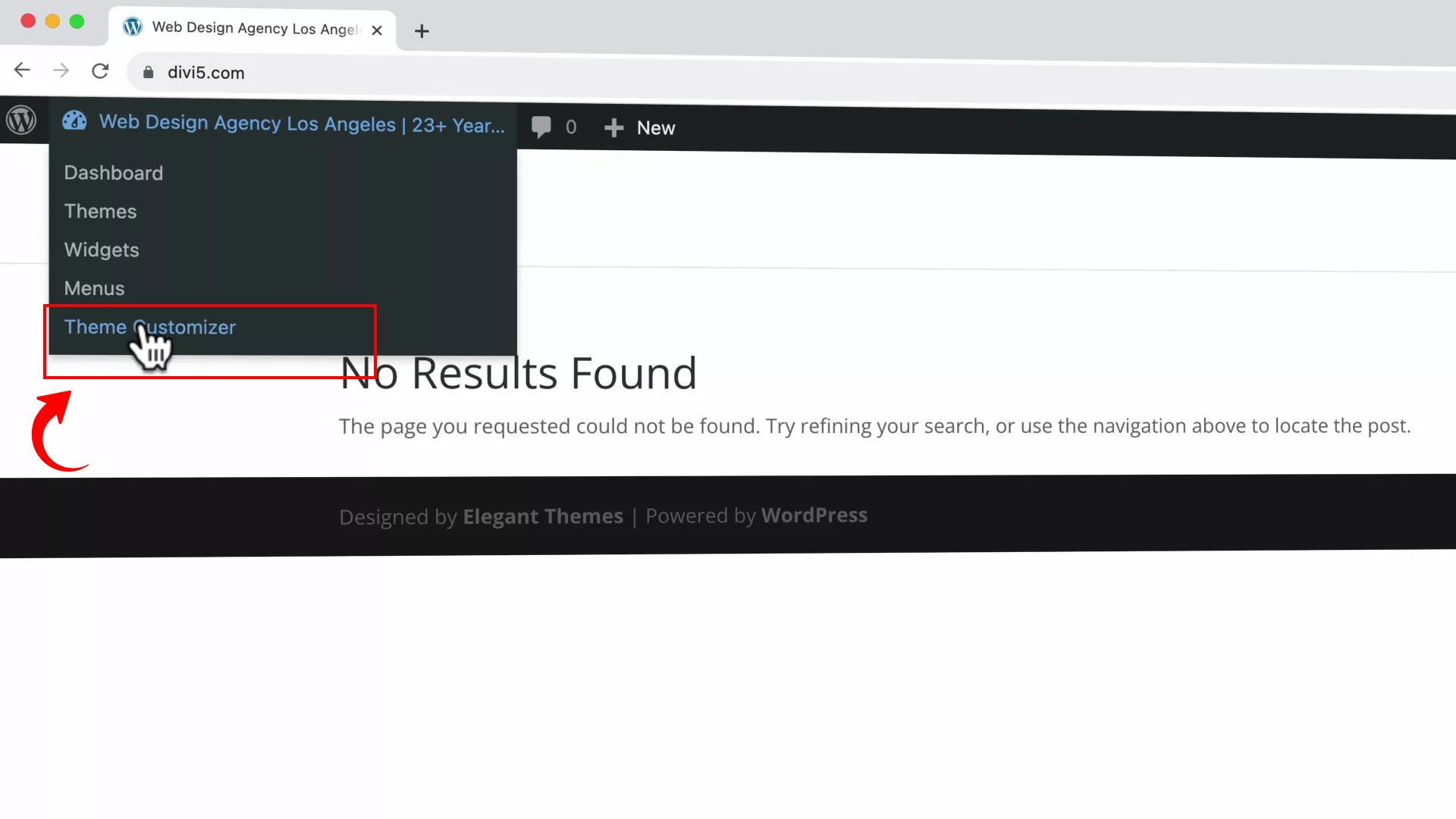Viewport: 1456px width, 819px height.
Task: Open the WordPress footer link
Action: pyautogui.click(x=814, y=516)
